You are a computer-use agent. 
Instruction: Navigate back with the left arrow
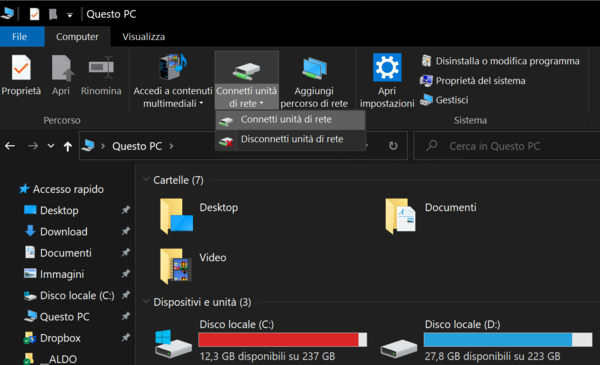(x=10, y=146)
